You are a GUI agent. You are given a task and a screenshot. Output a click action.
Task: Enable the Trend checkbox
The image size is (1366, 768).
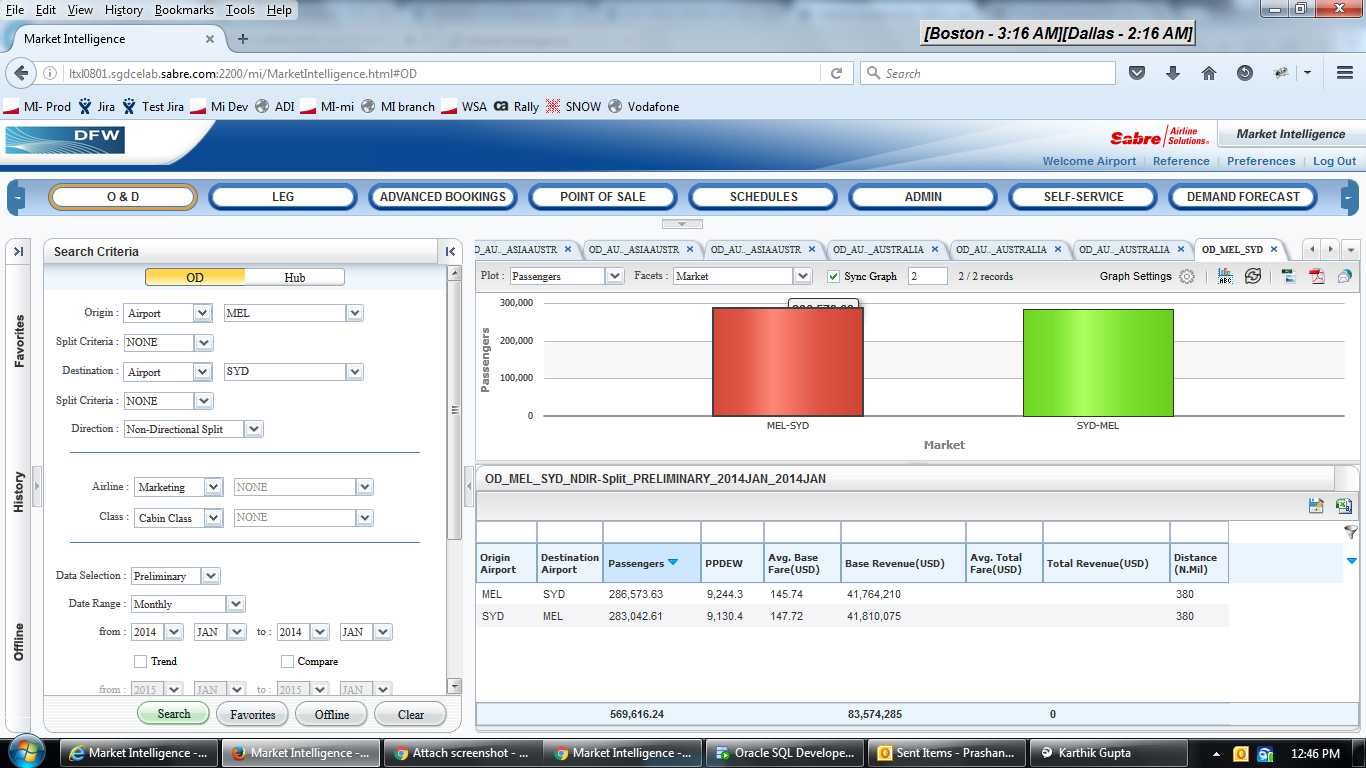141,661
